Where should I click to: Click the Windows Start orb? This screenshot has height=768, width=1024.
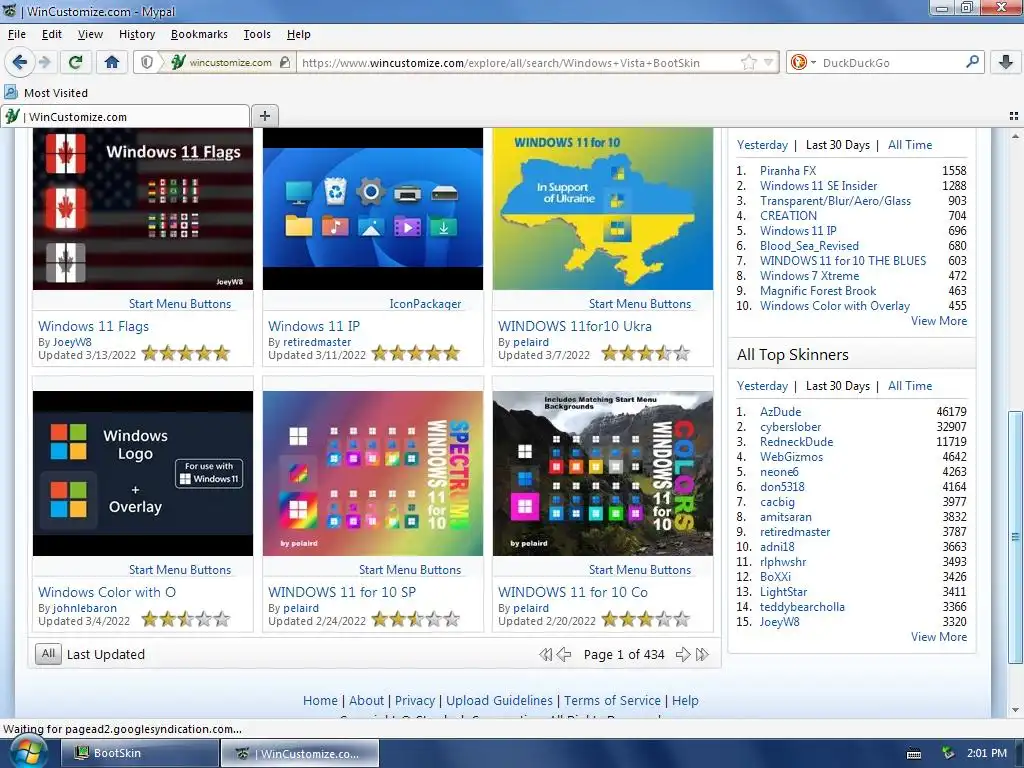27,753
